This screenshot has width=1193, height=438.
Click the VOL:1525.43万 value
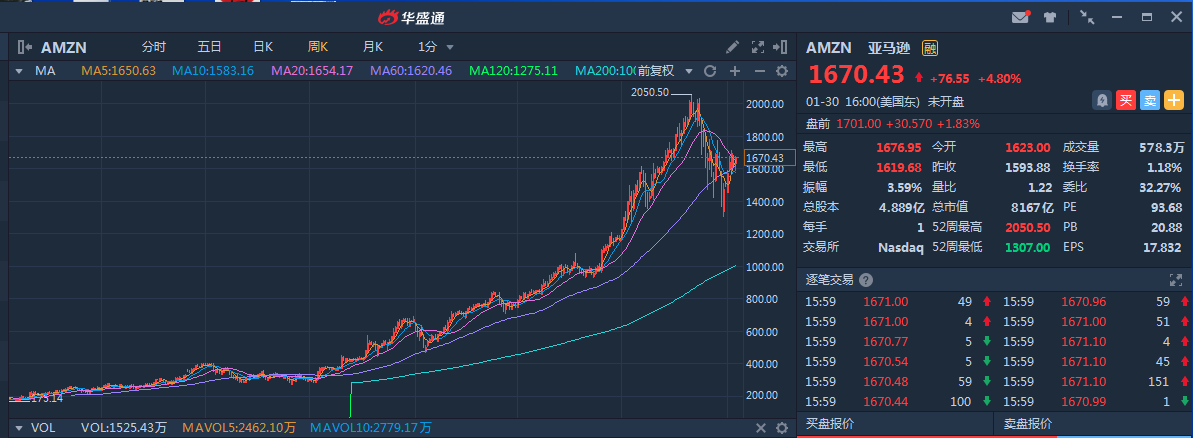tap(124, 428)
